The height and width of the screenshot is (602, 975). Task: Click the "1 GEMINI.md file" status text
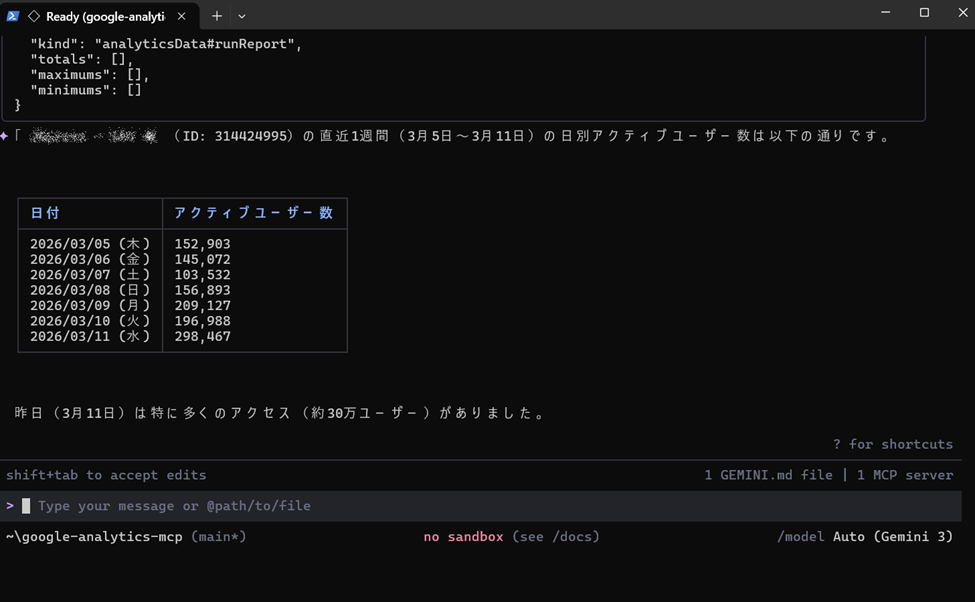[768, 475]
